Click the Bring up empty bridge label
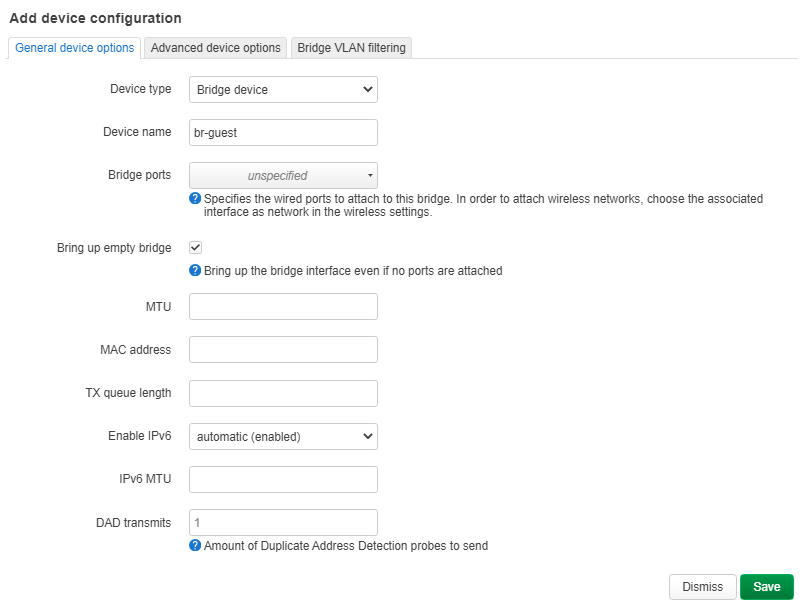 [114, 248]
